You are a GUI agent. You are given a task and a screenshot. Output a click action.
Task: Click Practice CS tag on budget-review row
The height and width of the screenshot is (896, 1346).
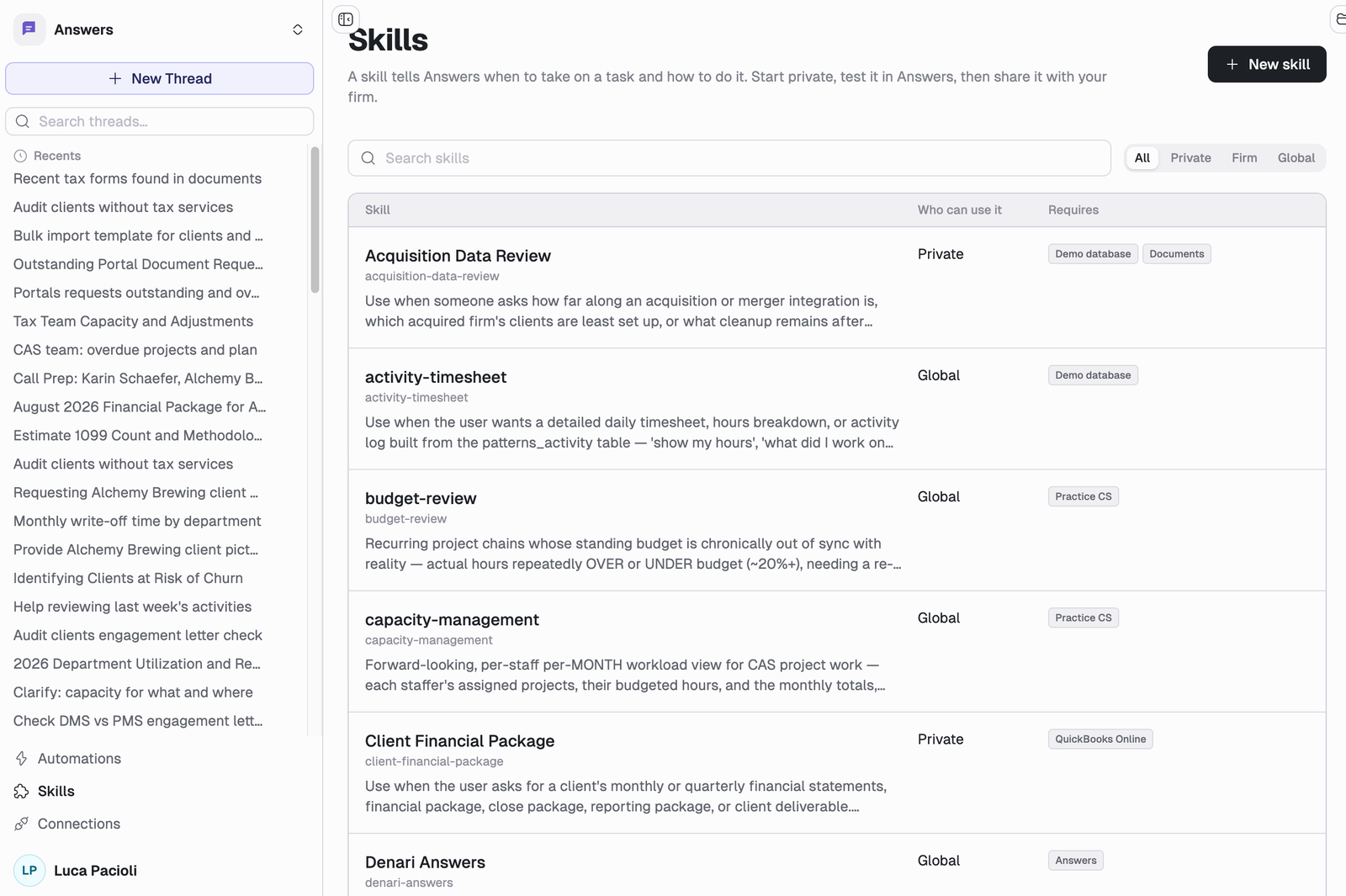tap(1084, 496)
